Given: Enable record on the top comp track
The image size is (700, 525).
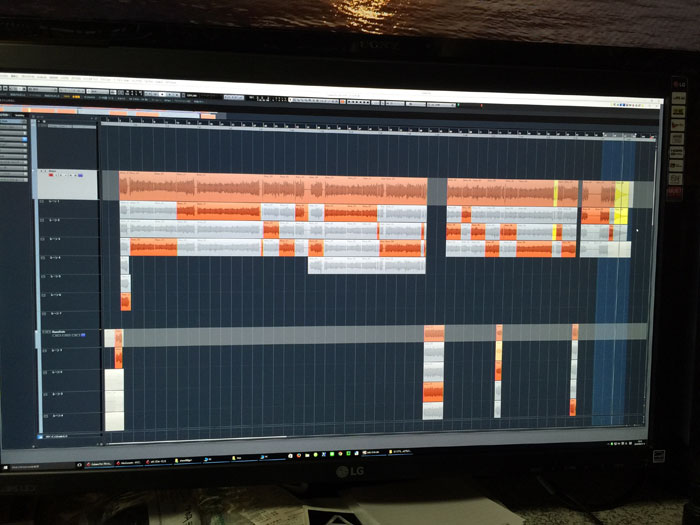Looking at the screenshot, I should point(51,175).
